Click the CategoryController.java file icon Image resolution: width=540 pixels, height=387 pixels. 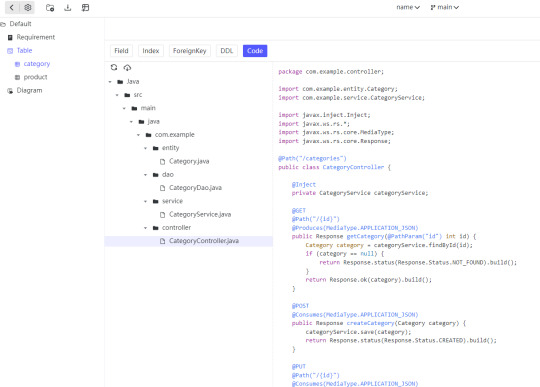(x=163, y=241)
